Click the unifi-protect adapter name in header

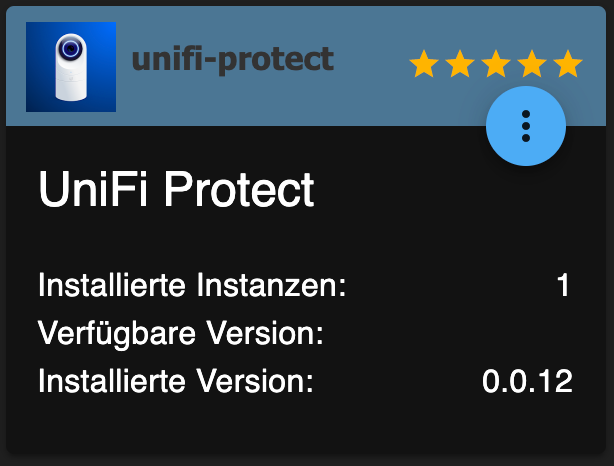pyautogui.click(x=233, y=60)
